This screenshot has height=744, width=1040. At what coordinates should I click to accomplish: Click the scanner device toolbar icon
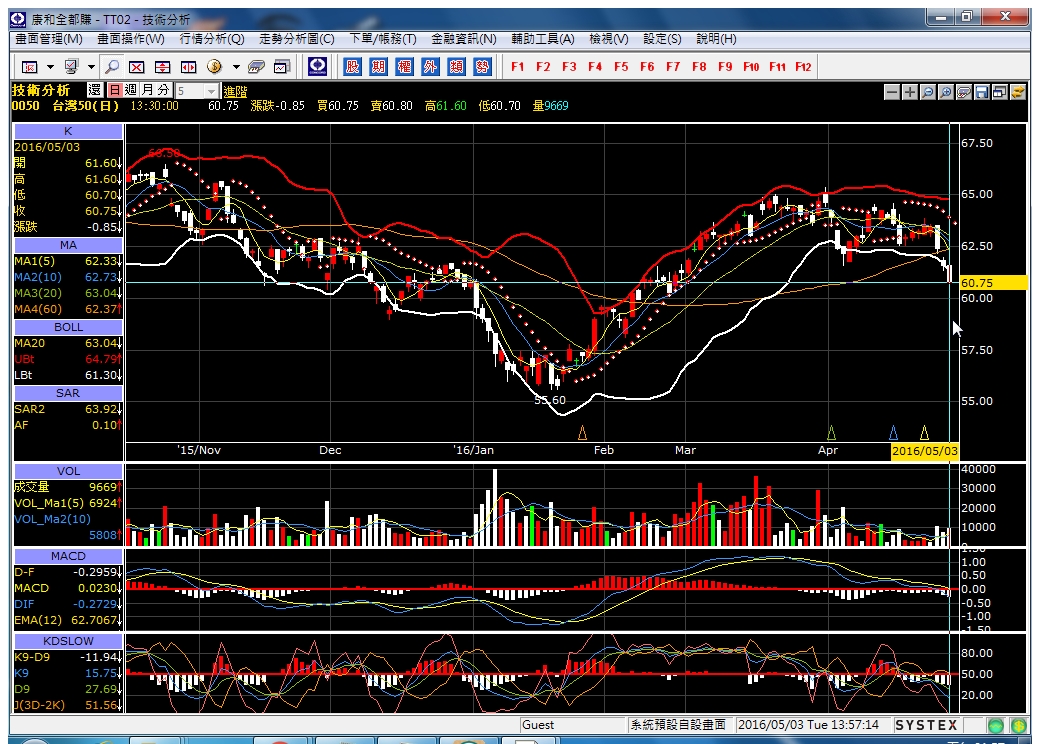pyautogui.click(x=256, y=66)
